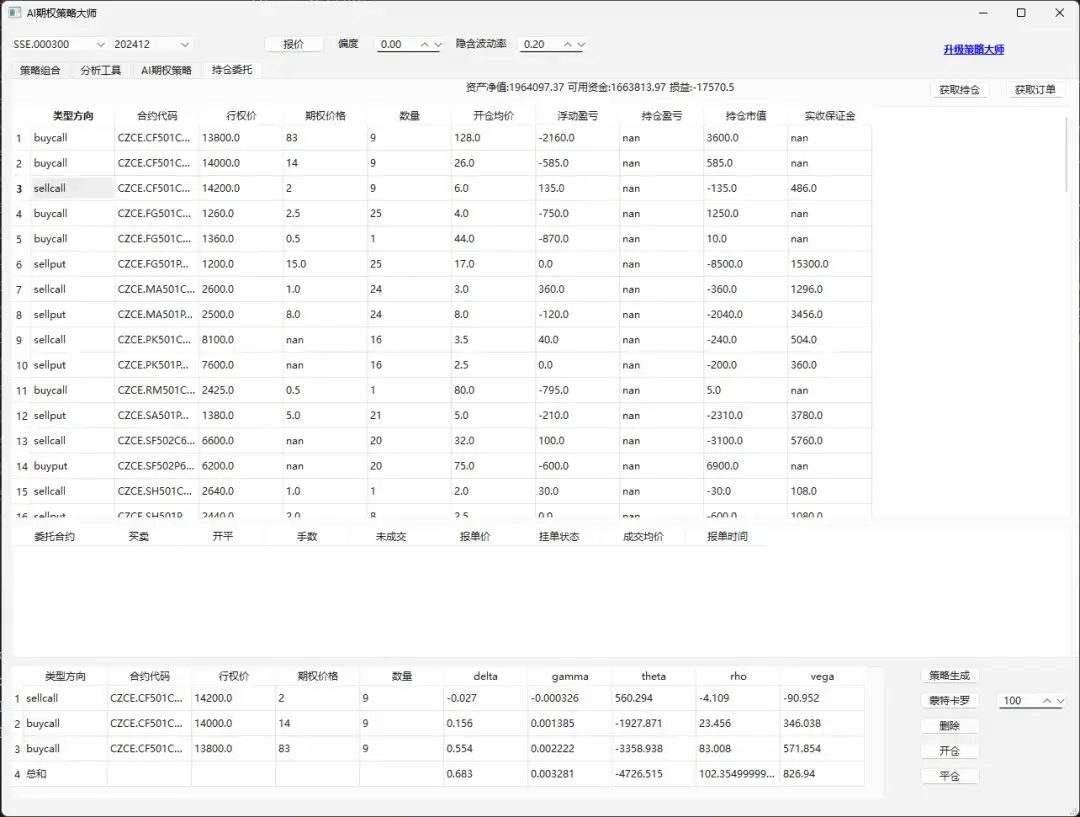The height and width of the screenshot is (817, 1080).
Task: Click the Monte Carlo count field showing 100
Action: click(1019, 701)
